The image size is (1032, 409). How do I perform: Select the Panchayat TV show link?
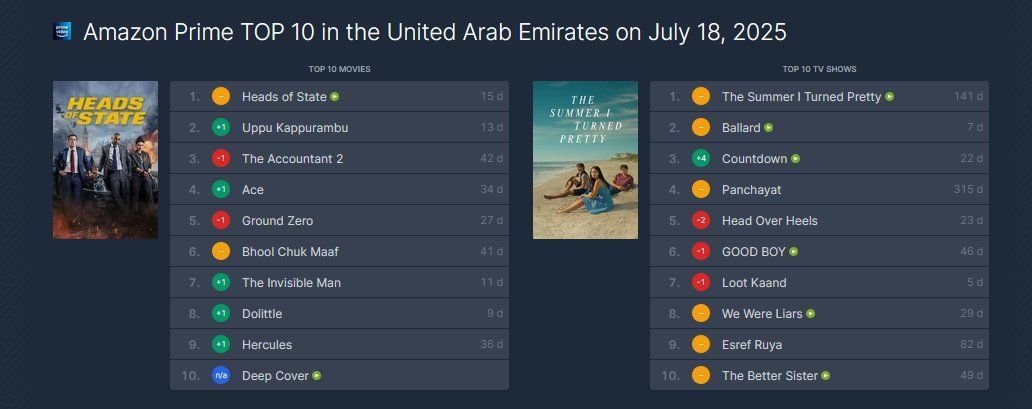click(x=751, y=190)
